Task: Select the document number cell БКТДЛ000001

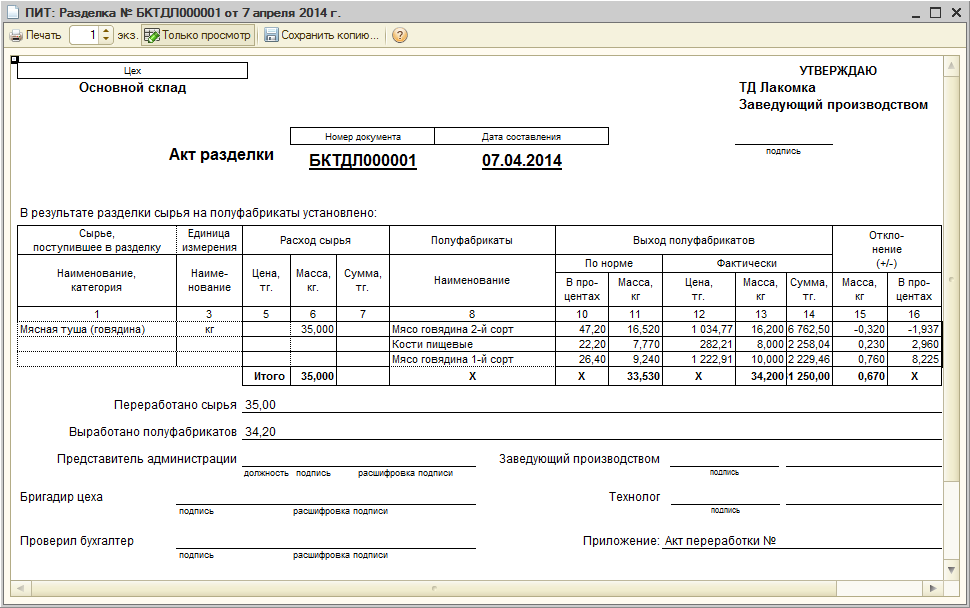Action: [362, 160]
